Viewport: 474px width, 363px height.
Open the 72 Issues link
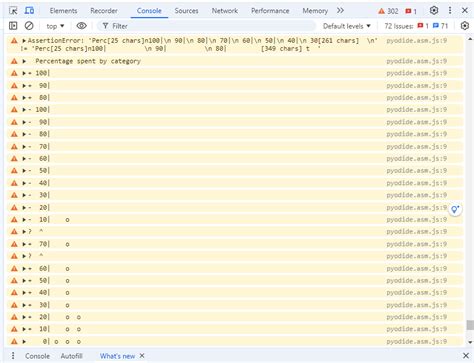point(399,26)
